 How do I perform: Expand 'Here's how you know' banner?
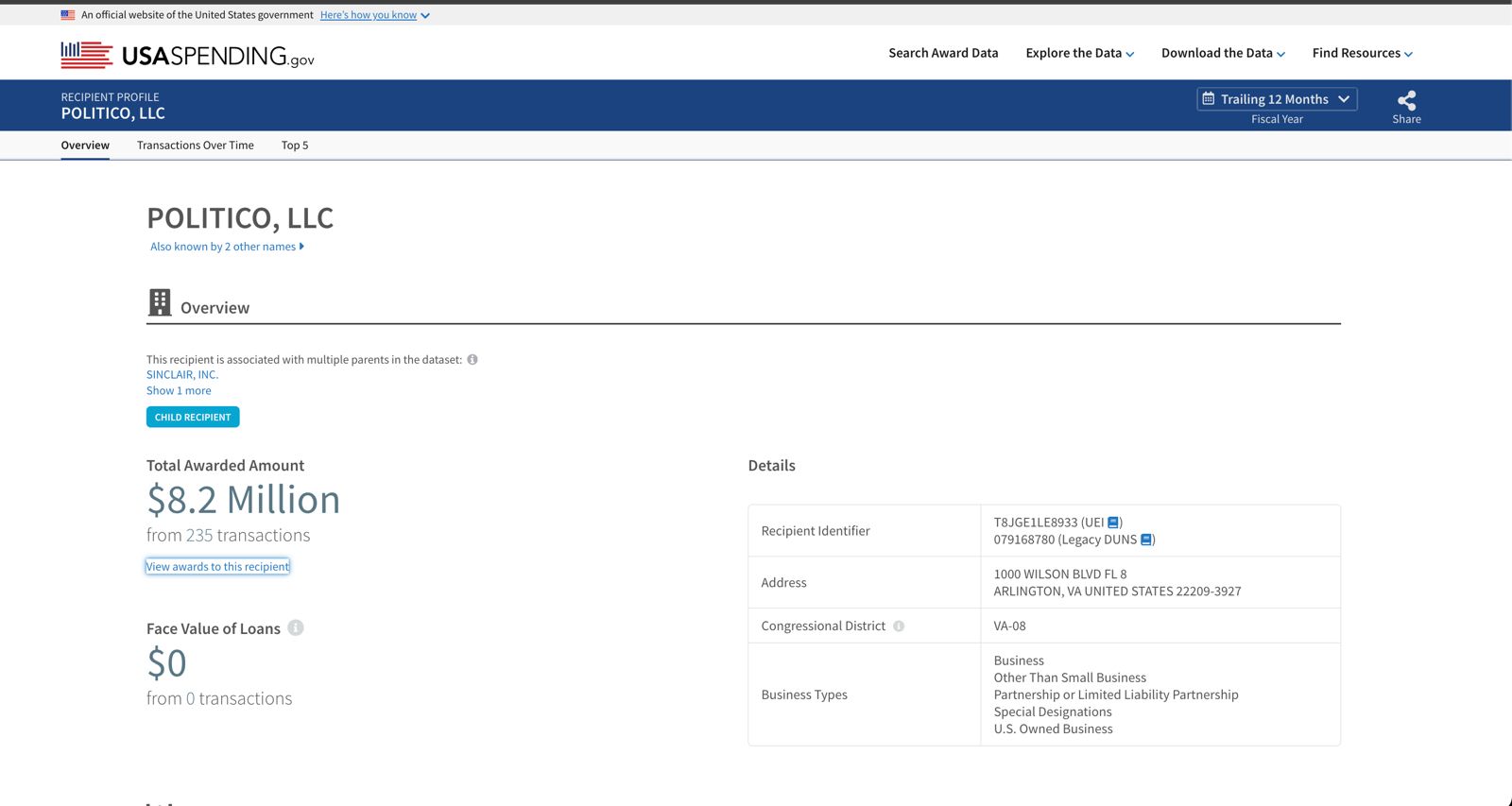374,15
